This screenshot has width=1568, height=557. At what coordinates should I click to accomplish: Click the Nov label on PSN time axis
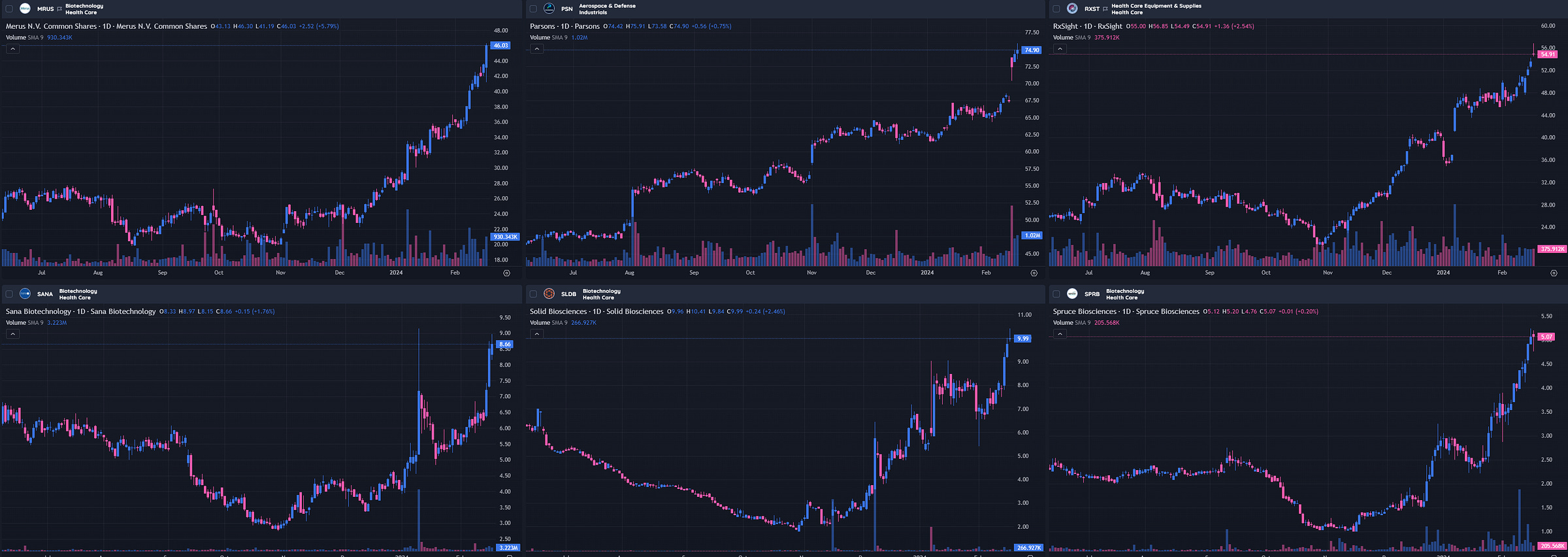[x=811, y=273]
